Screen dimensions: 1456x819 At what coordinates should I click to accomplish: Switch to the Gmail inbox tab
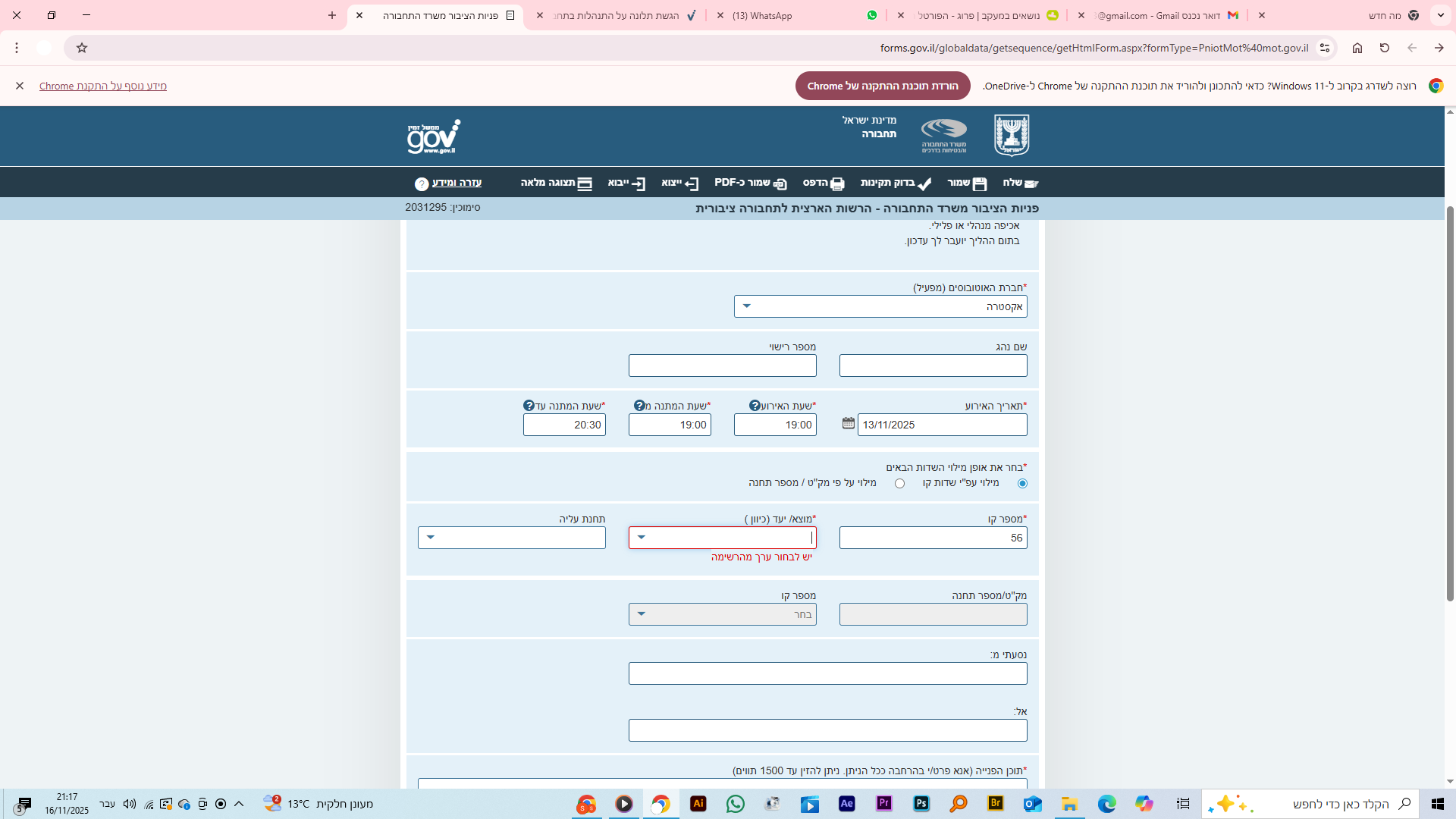pyautogui.click(x=1160, y=15)
